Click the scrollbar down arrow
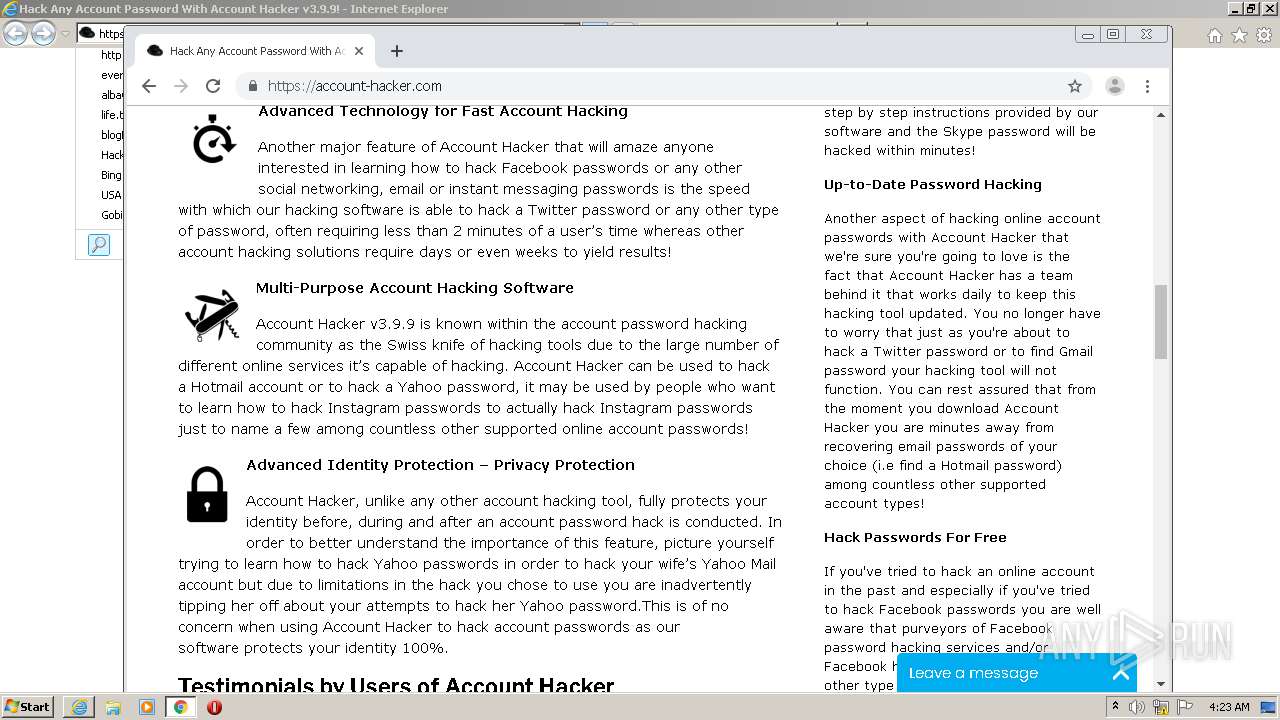The width and height of the screenshot is (1280, 720). click(1161, 684)
